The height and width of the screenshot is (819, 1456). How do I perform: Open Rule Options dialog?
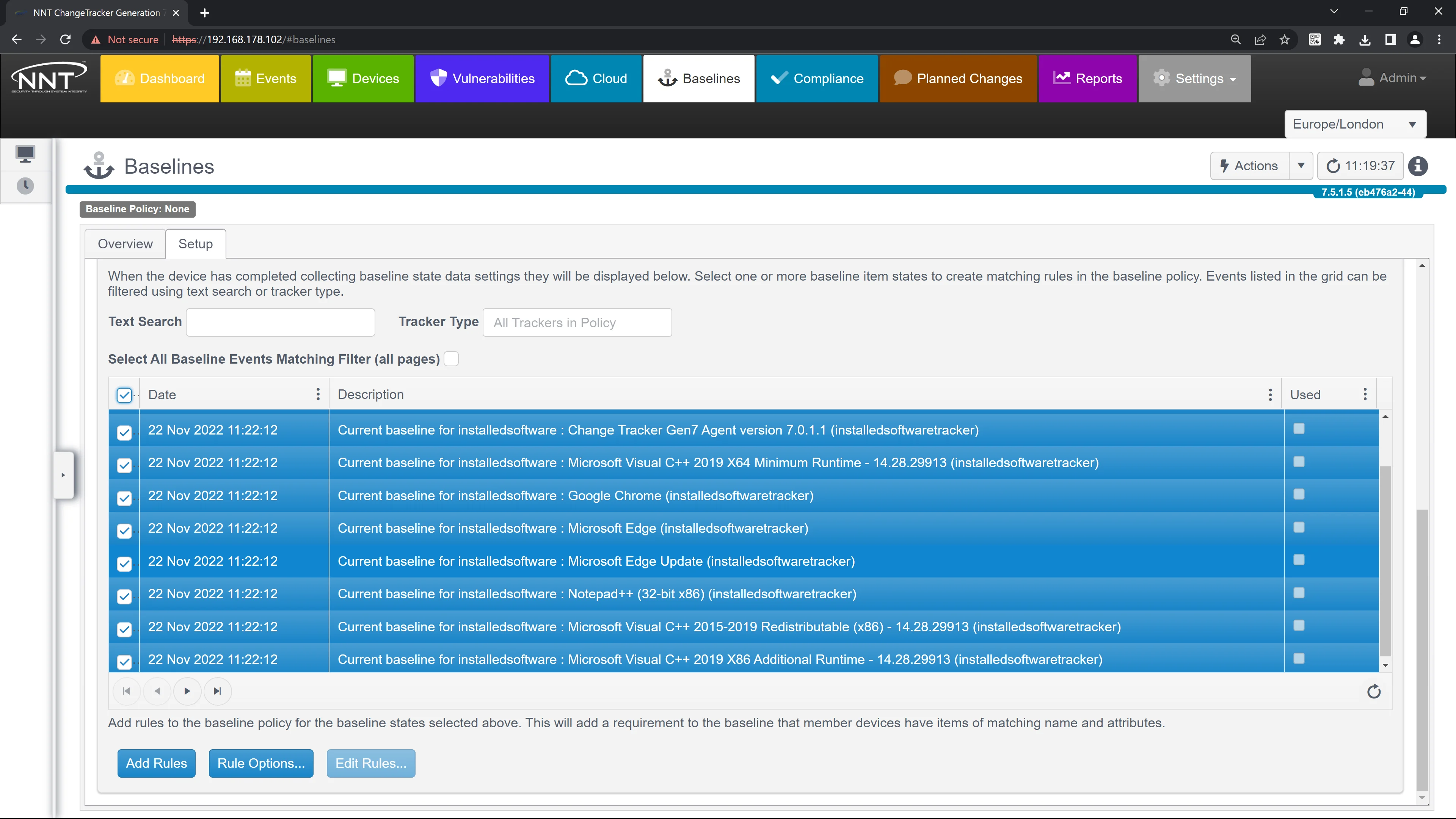[x=260, y=763]
